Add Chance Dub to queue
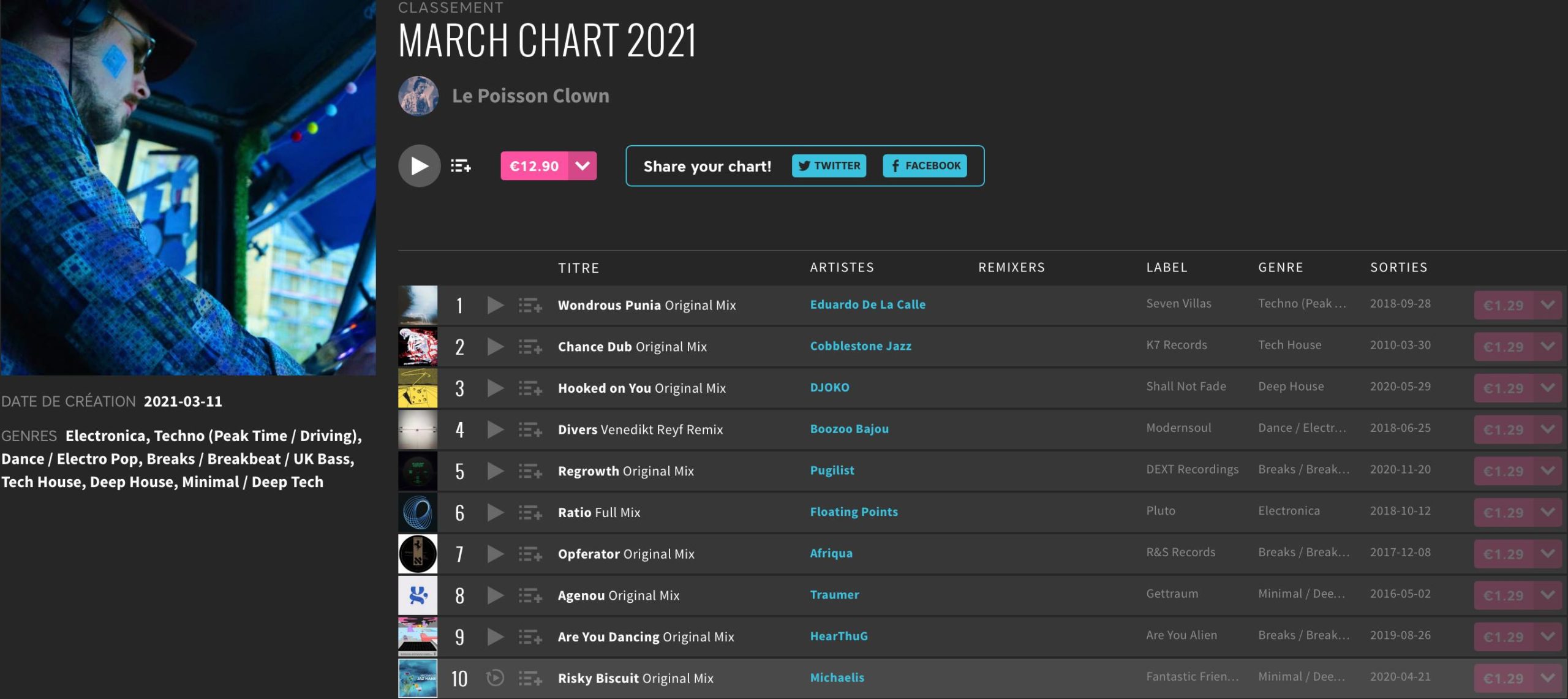The width and height of the screenshot is (1568, 699). click(530, 347)
